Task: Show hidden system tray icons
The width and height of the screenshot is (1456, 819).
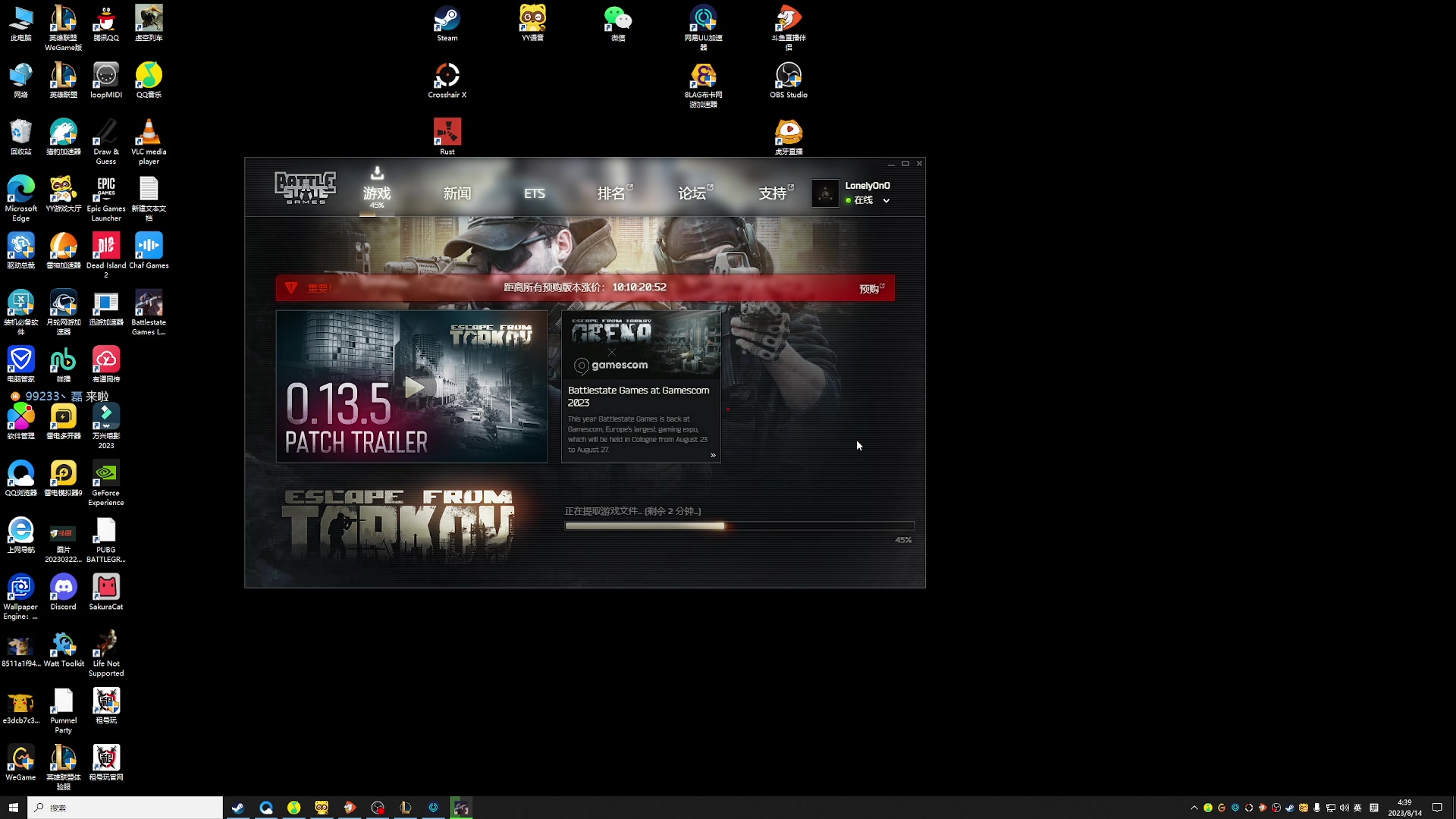Action: (x=1194, y=808)
